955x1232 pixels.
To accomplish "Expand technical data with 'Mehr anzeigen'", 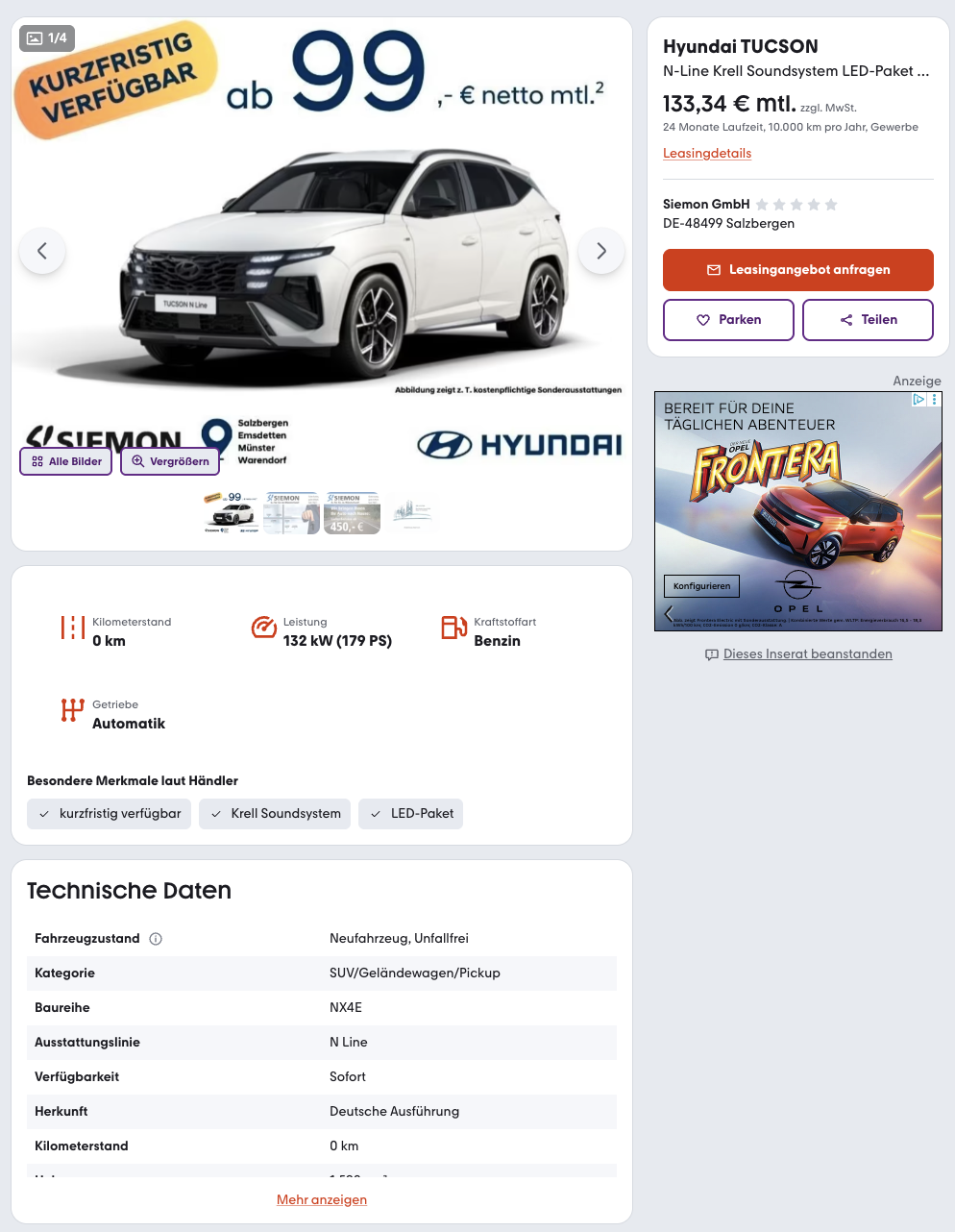I will 322,1199.
